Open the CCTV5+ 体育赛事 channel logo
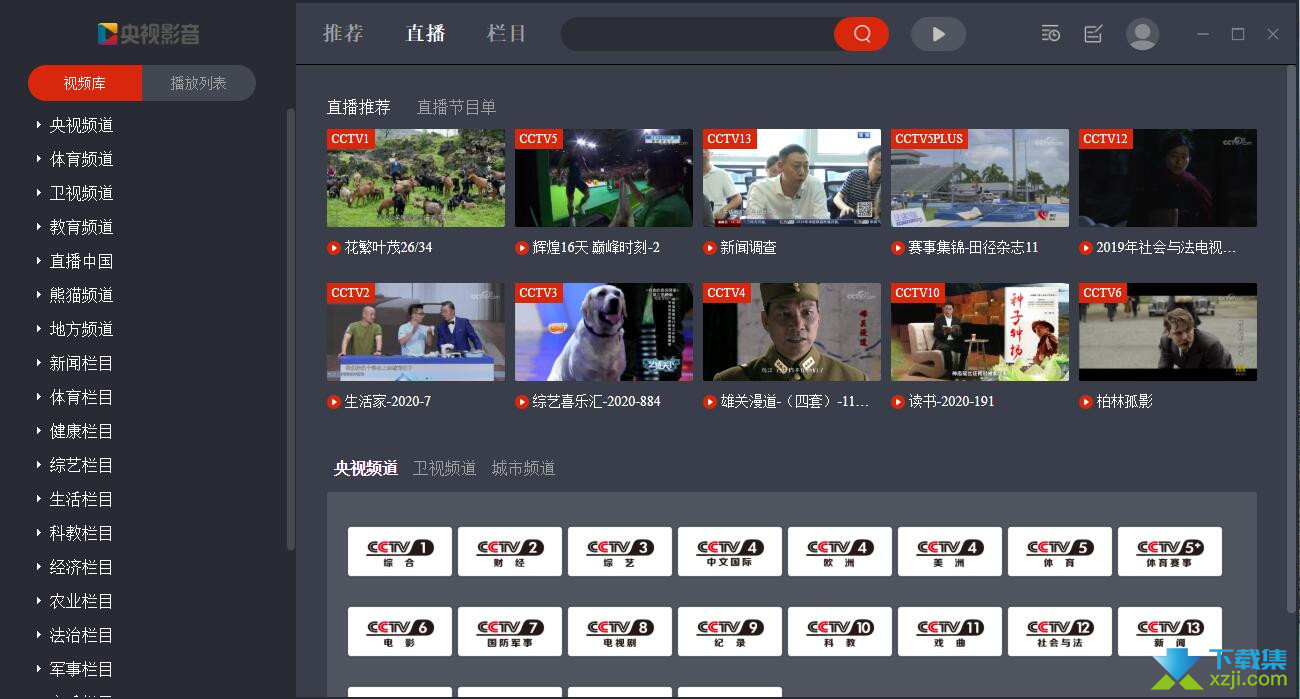 [x=1170, y=552]
